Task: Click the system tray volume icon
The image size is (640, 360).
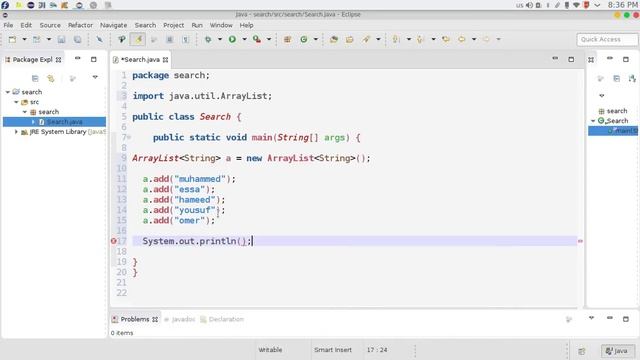Action: click(529, 5)
